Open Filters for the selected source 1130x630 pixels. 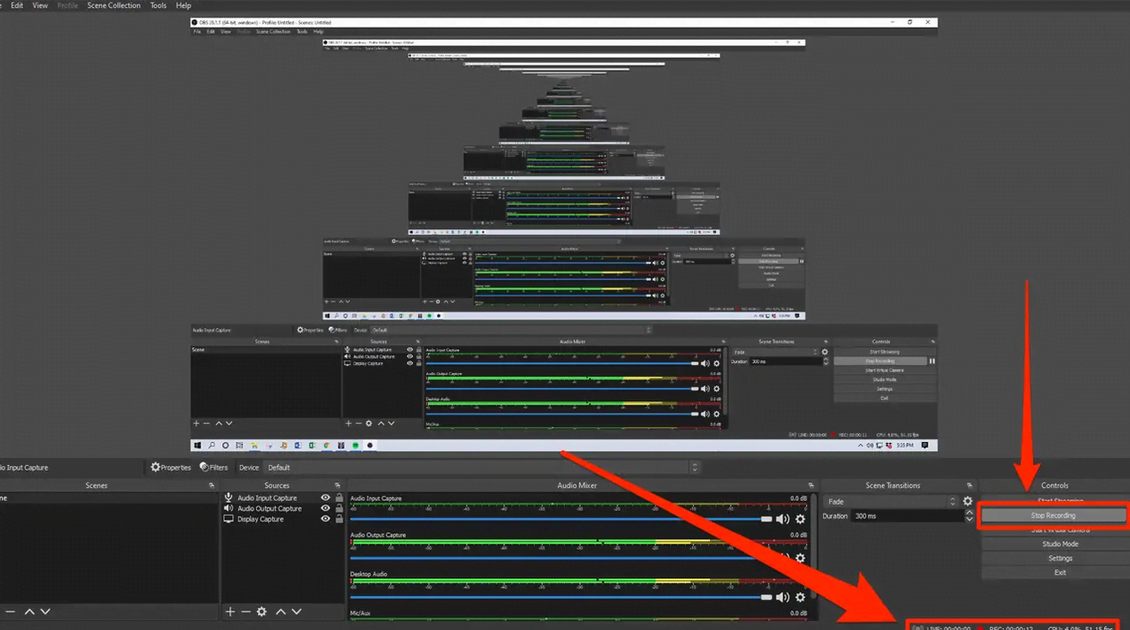[212, 467]
